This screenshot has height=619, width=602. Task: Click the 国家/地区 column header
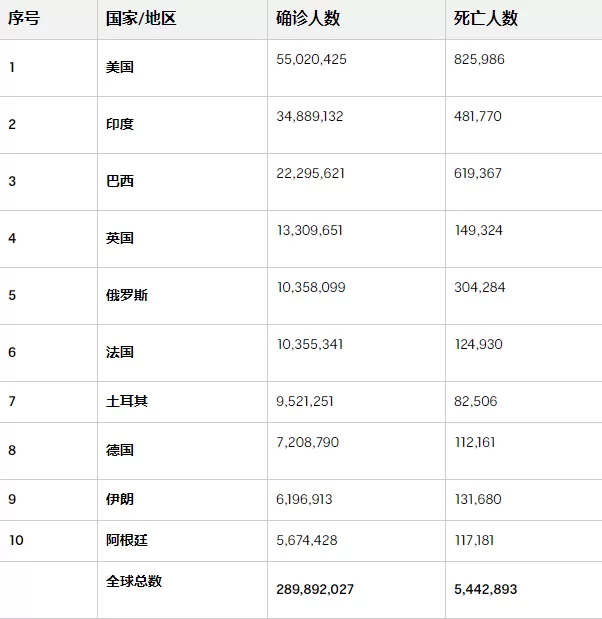[141, 18]
